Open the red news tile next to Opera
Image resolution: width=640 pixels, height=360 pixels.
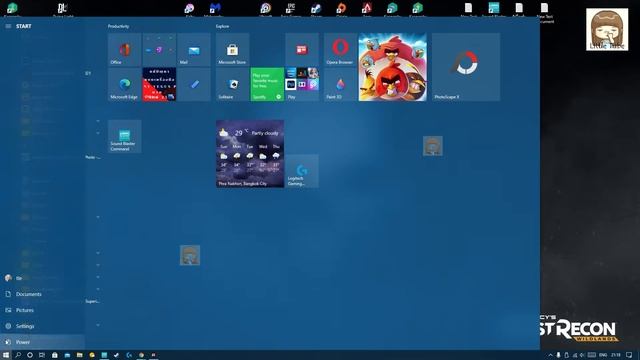tap(302, 50)
